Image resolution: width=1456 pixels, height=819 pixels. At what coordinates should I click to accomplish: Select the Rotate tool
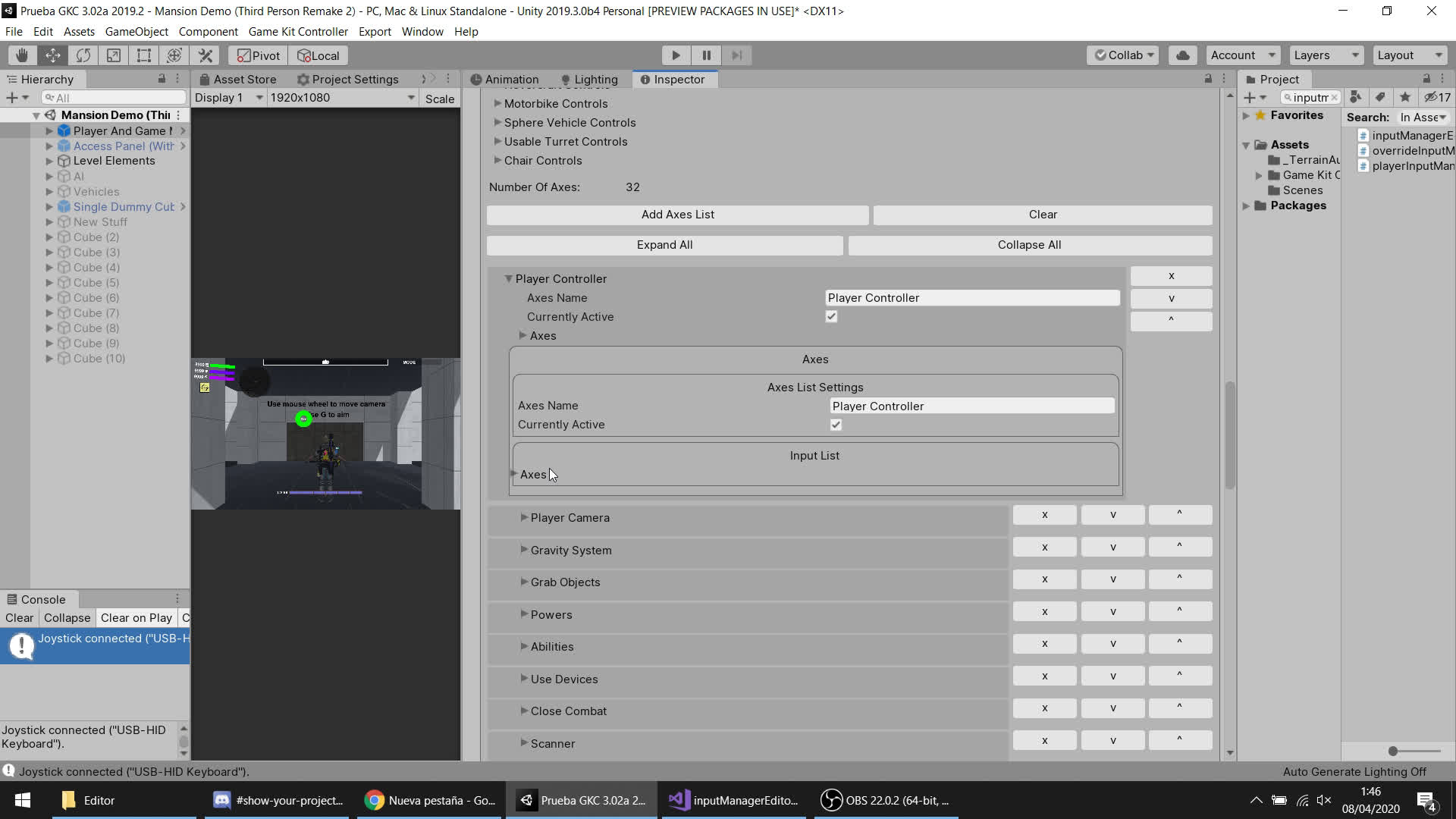tap(83, 55)
